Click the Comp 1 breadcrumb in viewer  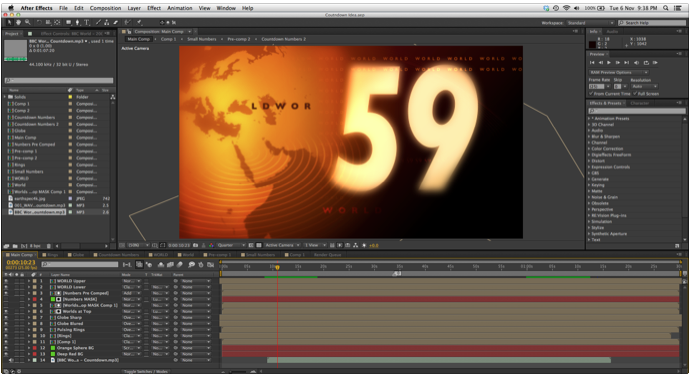point(168,39)
